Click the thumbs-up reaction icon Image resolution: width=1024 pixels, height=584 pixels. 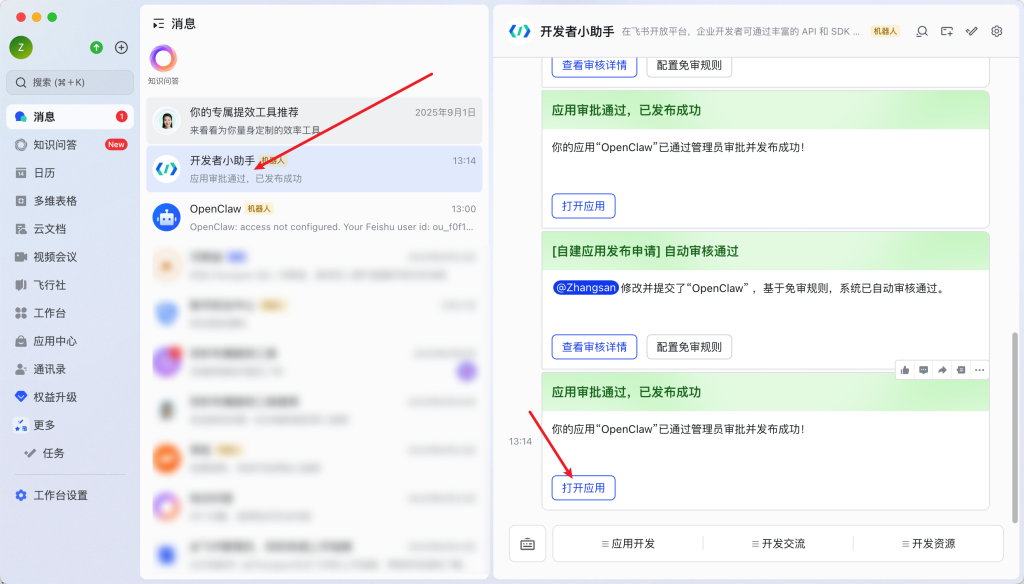904,370
